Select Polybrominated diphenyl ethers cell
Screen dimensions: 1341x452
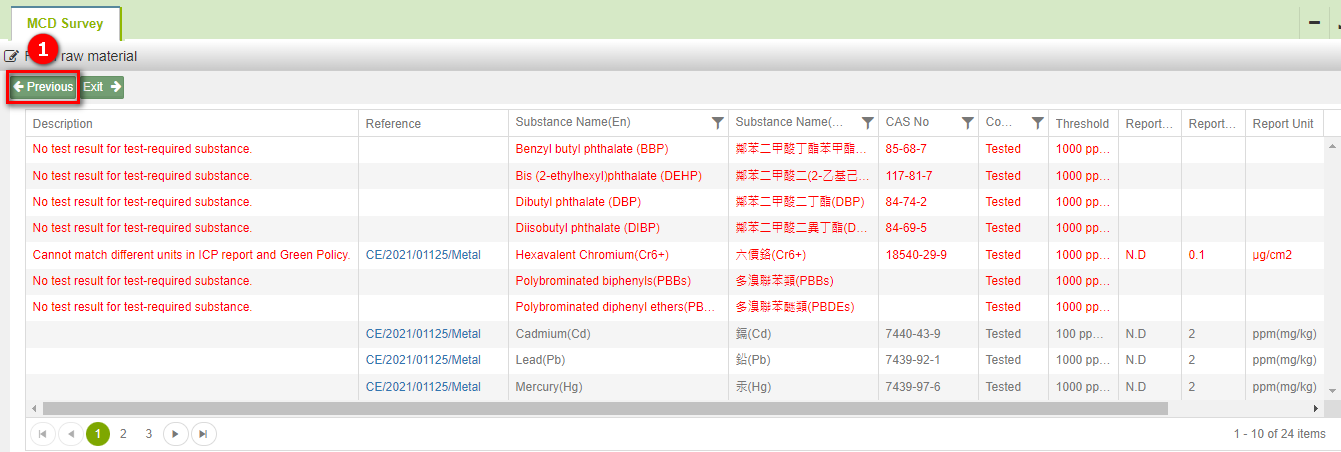pos(616,307)
